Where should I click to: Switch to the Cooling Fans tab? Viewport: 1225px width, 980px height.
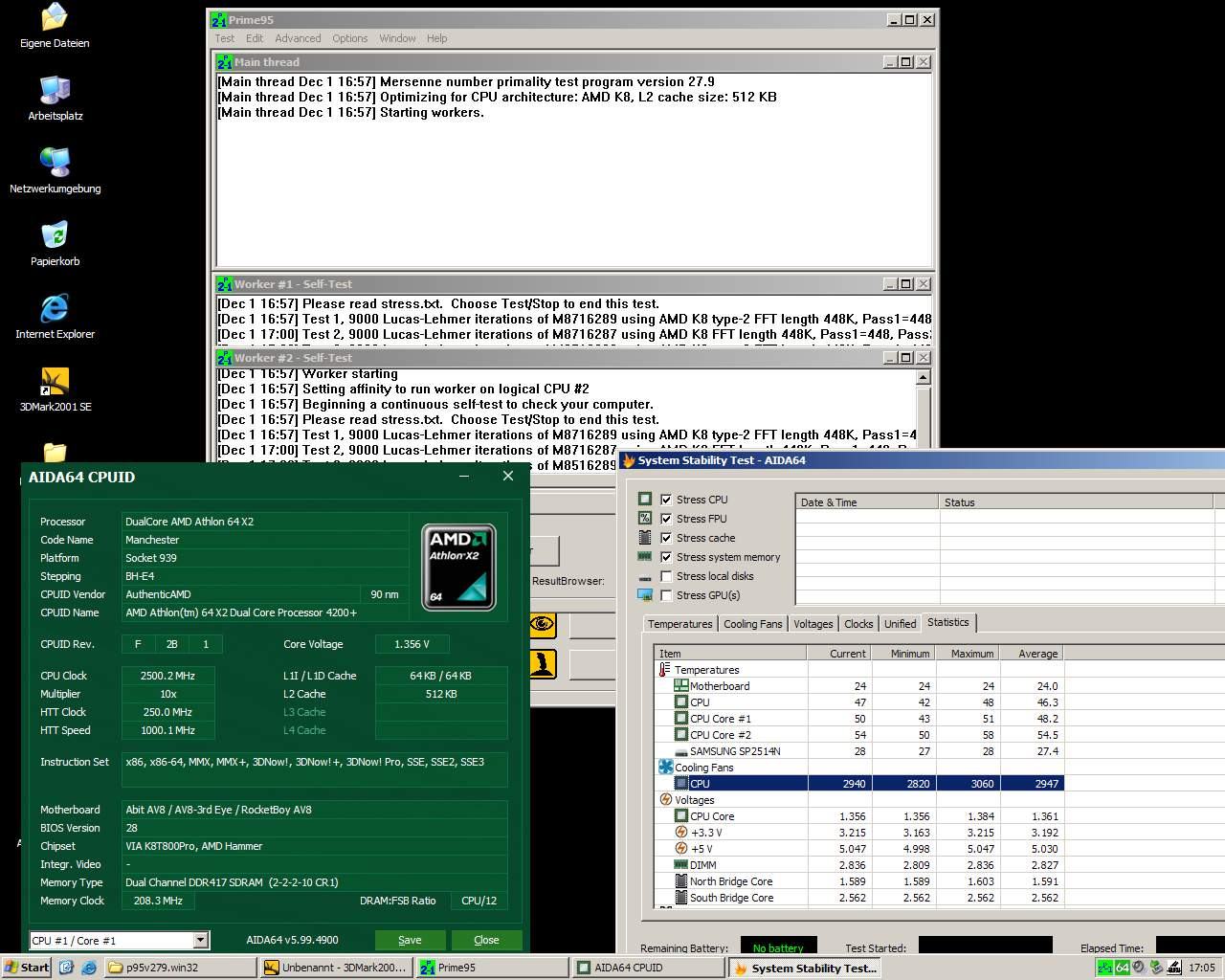(753, 624)
